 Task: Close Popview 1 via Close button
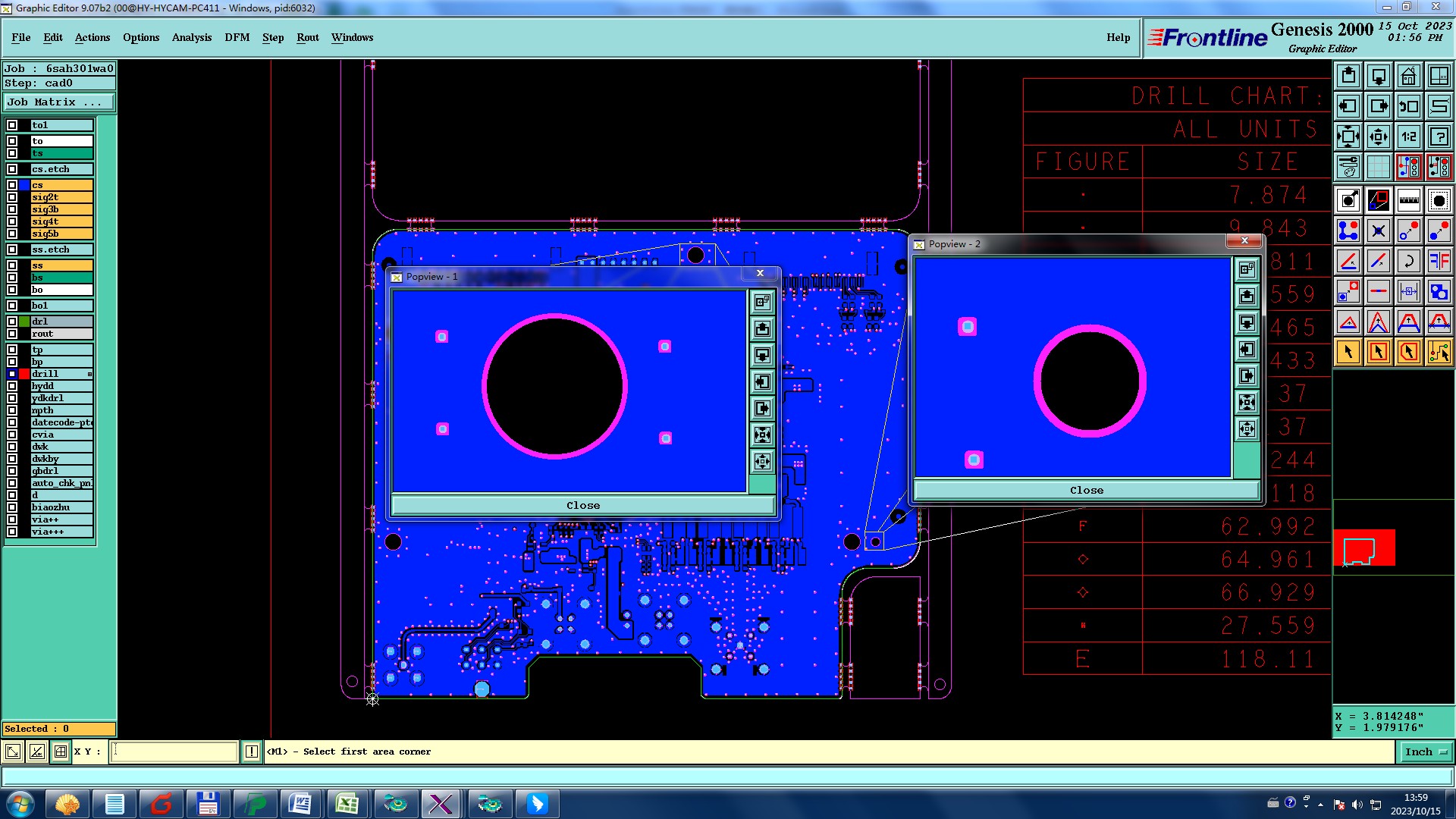[582, 505]
